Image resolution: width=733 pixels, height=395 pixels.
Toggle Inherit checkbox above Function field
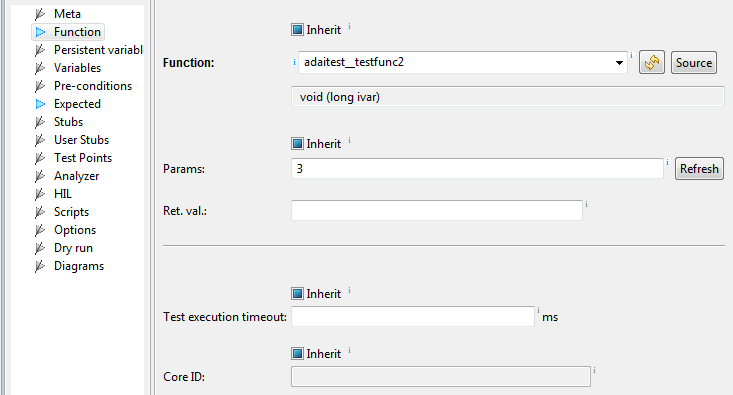297,30
